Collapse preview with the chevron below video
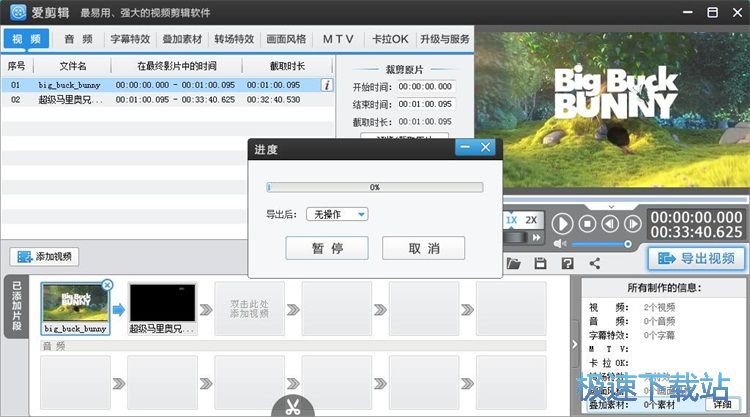750x417 pixels. (x=611, y=207)
